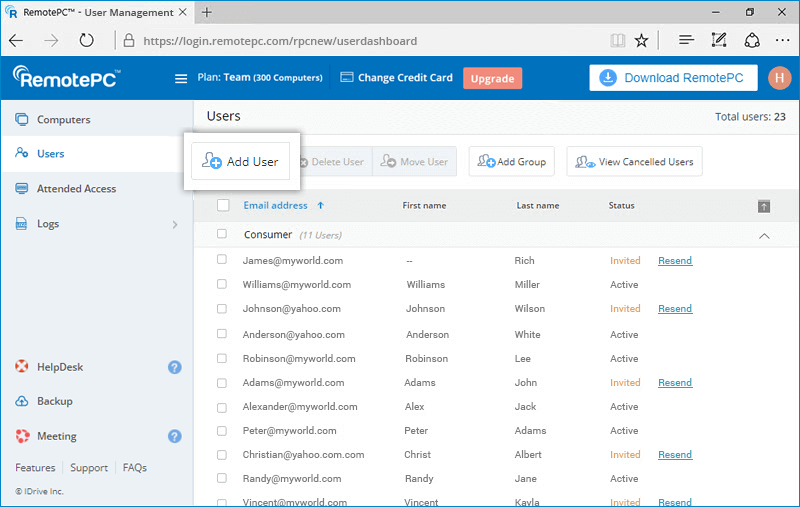800x507 pixels.
Task: Open the hamburger menu icon
Action: tap(181, 79)
